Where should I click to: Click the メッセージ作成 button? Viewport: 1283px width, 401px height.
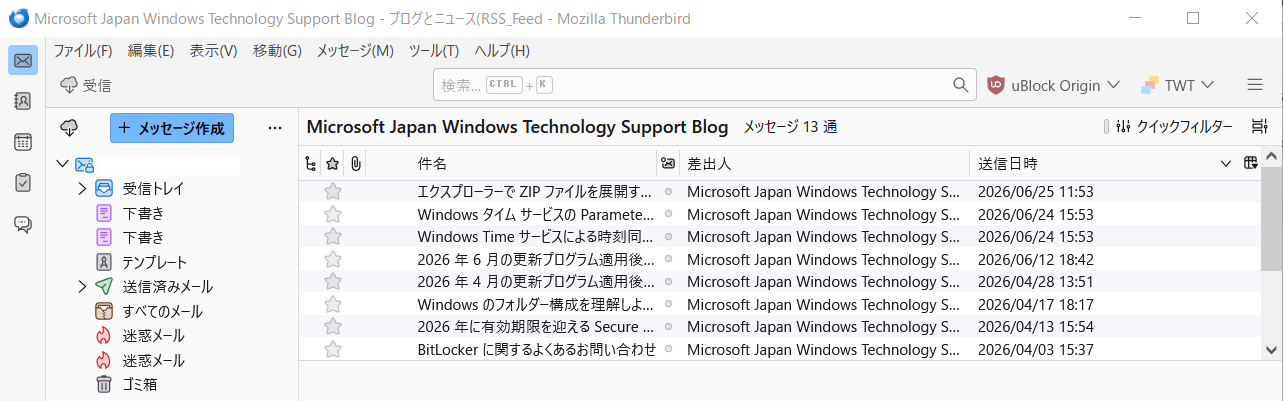click(172, 128)
